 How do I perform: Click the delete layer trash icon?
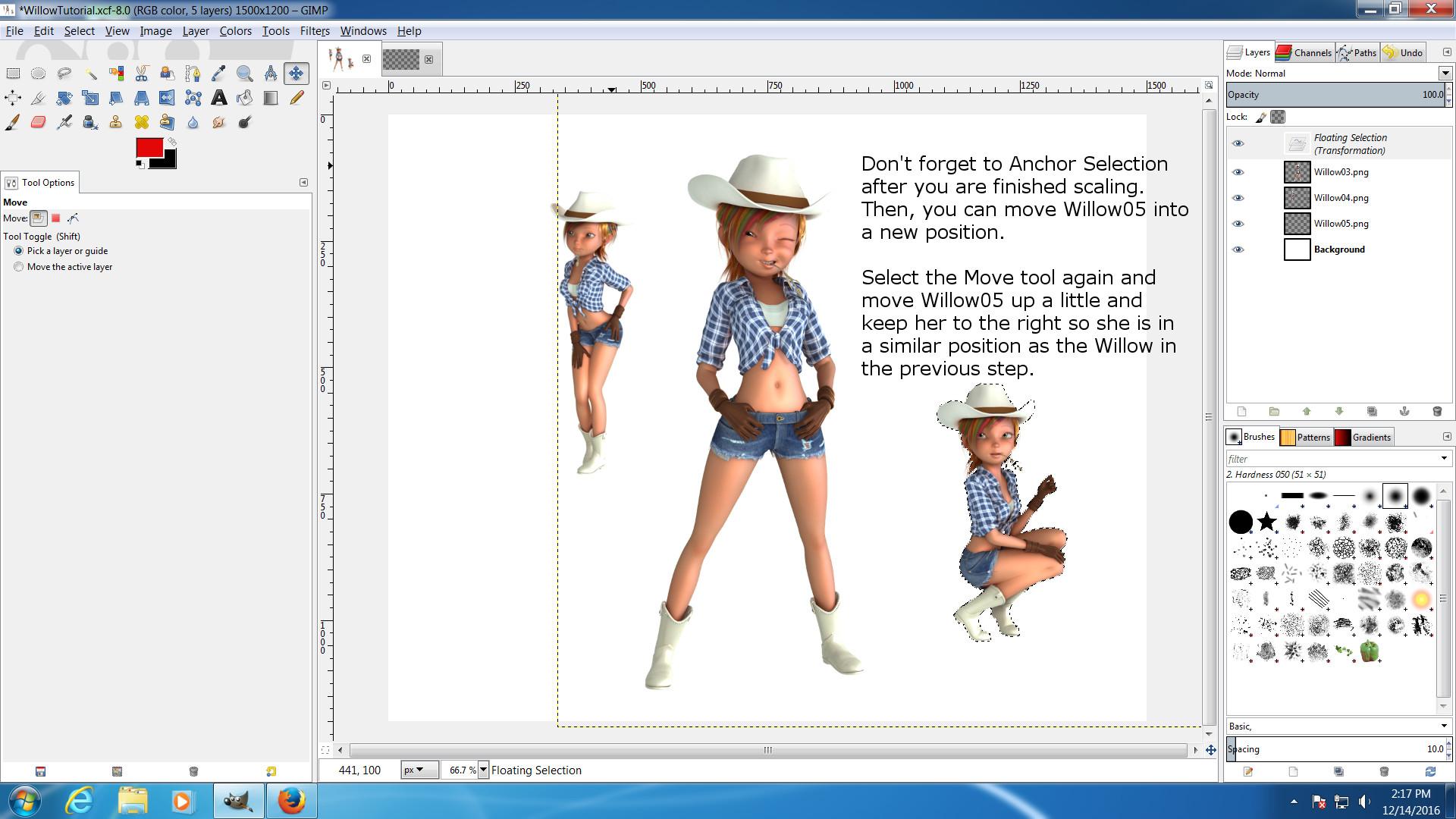tap(1436, 411)
